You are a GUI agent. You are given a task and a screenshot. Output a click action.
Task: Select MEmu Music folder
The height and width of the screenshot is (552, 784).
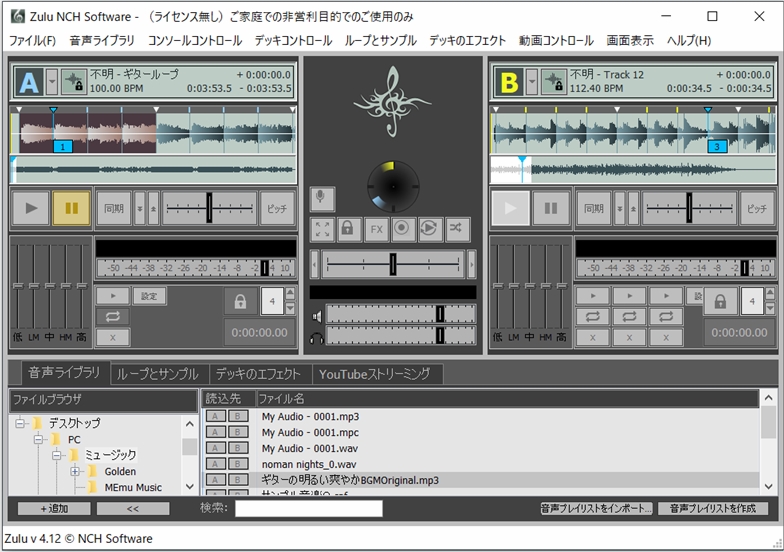pyautogui.click(x=133, y=488)
